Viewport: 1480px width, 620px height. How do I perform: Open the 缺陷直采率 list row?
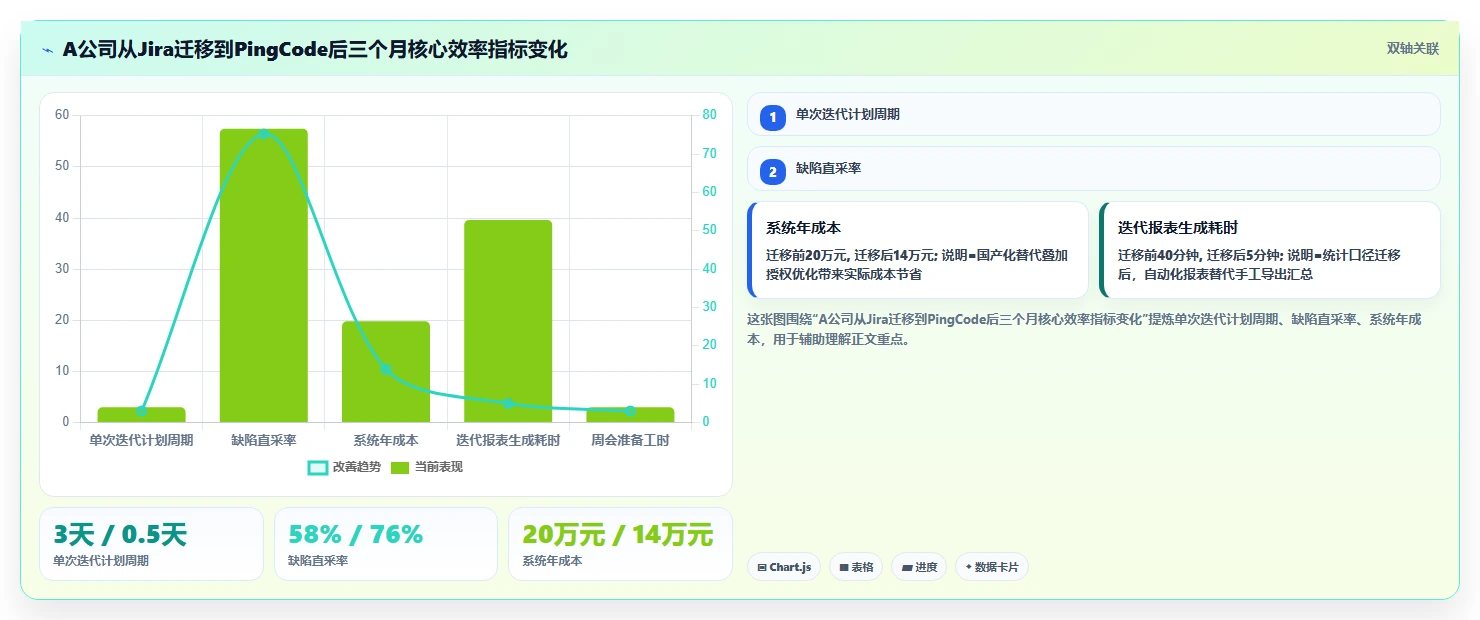coord(1093,169)
